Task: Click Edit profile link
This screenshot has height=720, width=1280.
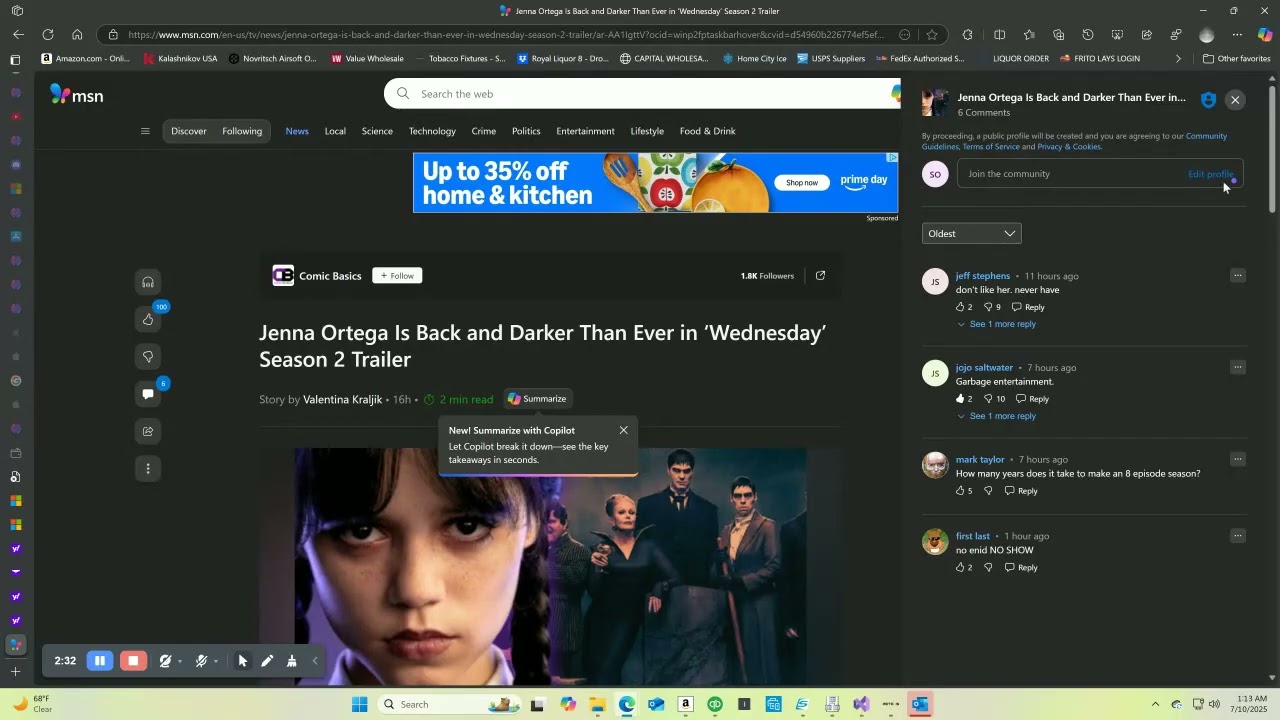Action: point(1210,174)
